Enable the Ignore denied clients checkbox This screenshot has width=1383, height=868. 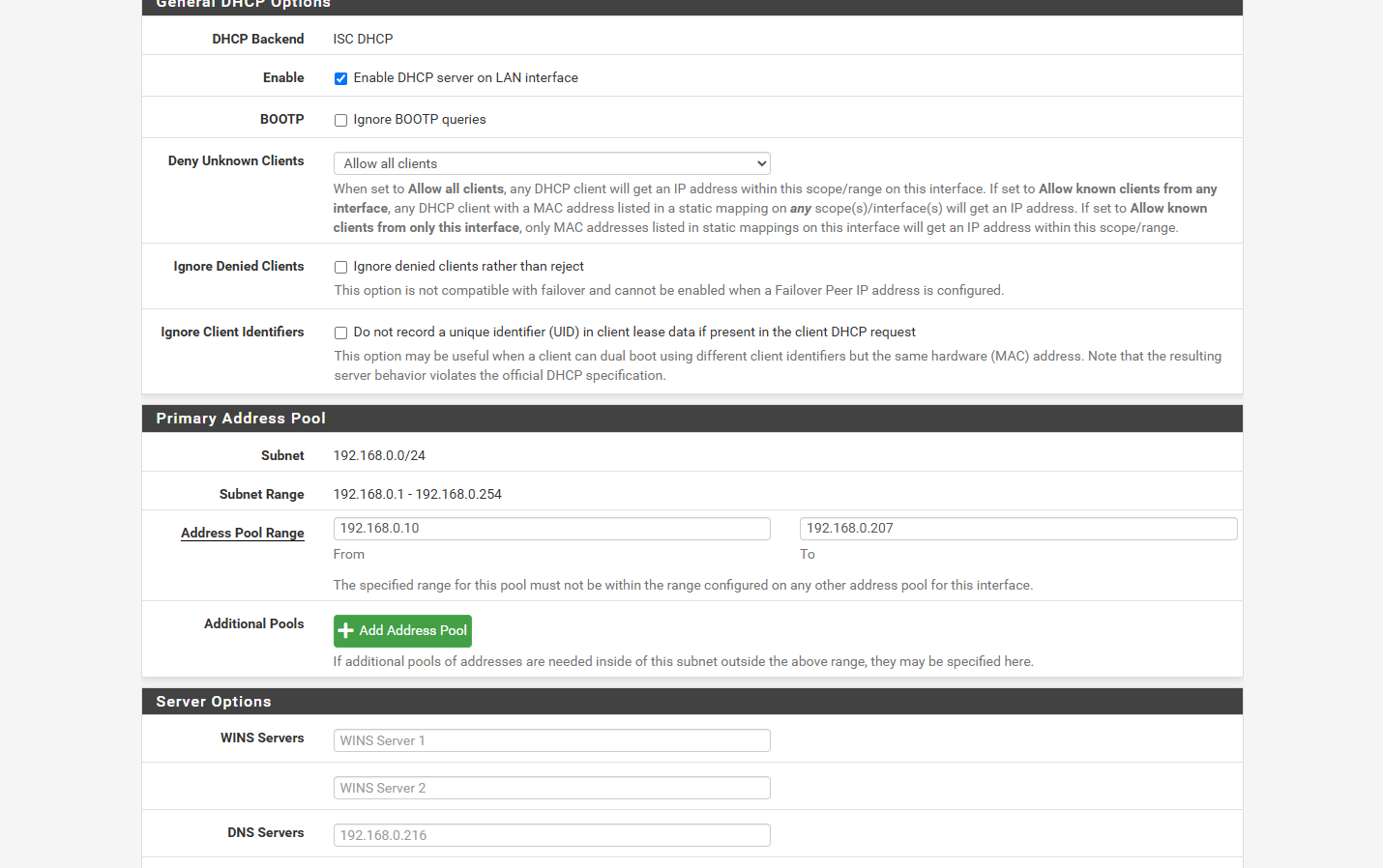click(340, 268)
